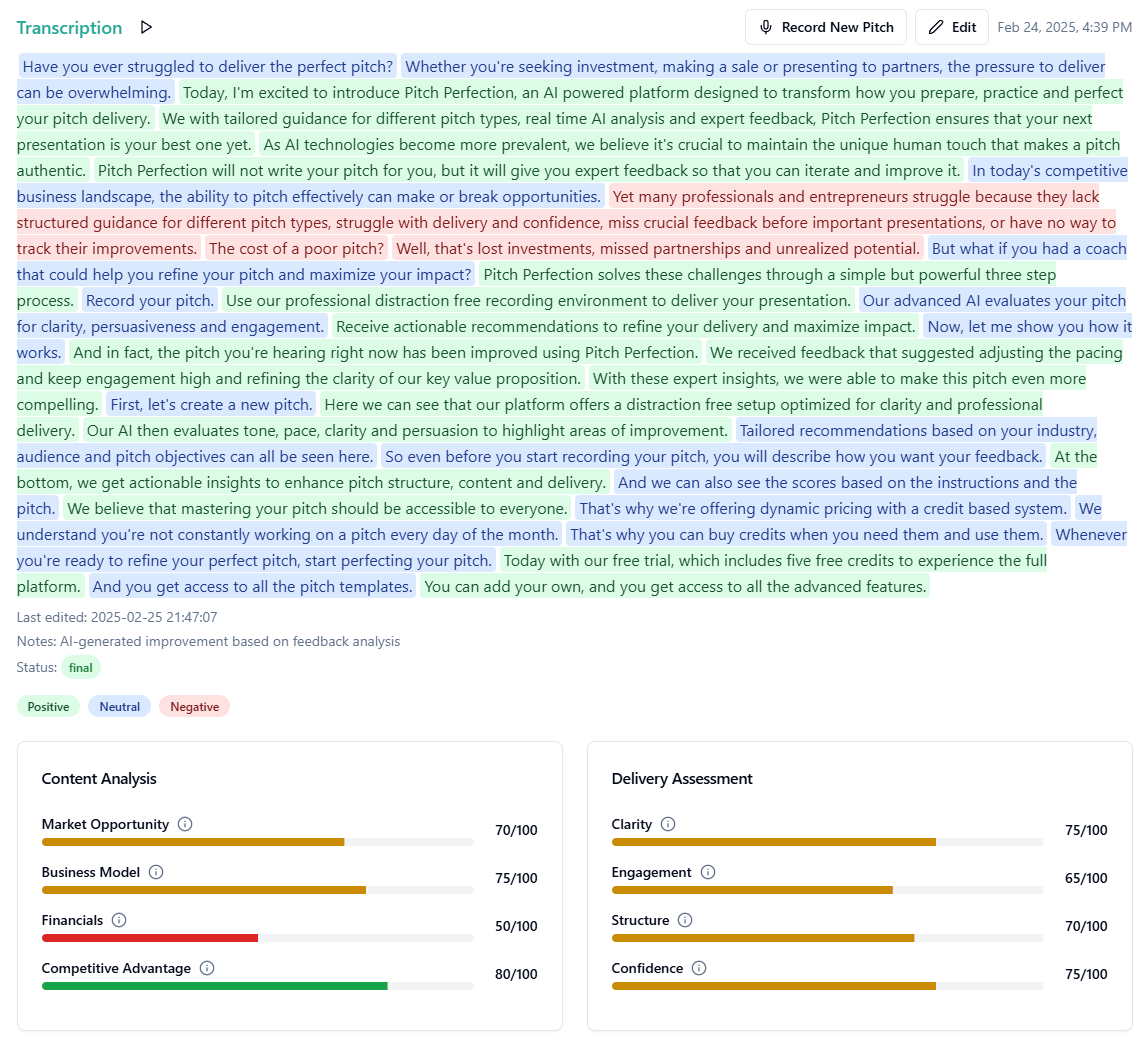This screenshot has height=1046, width=1147.
Task: Click the Negative sentiment tag
Action: pos(195,707)
